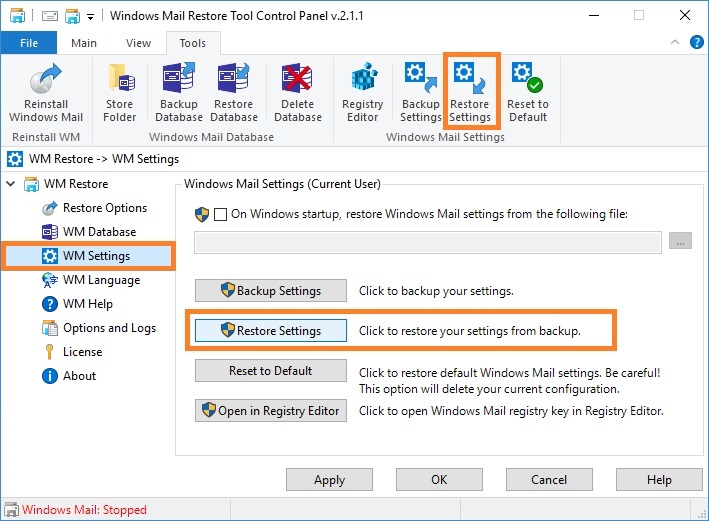The width and height of the screenshot is (709, 521).
Task: Click 'Click to restore your settings from backup.' text
Action: [x=470, y=331]
